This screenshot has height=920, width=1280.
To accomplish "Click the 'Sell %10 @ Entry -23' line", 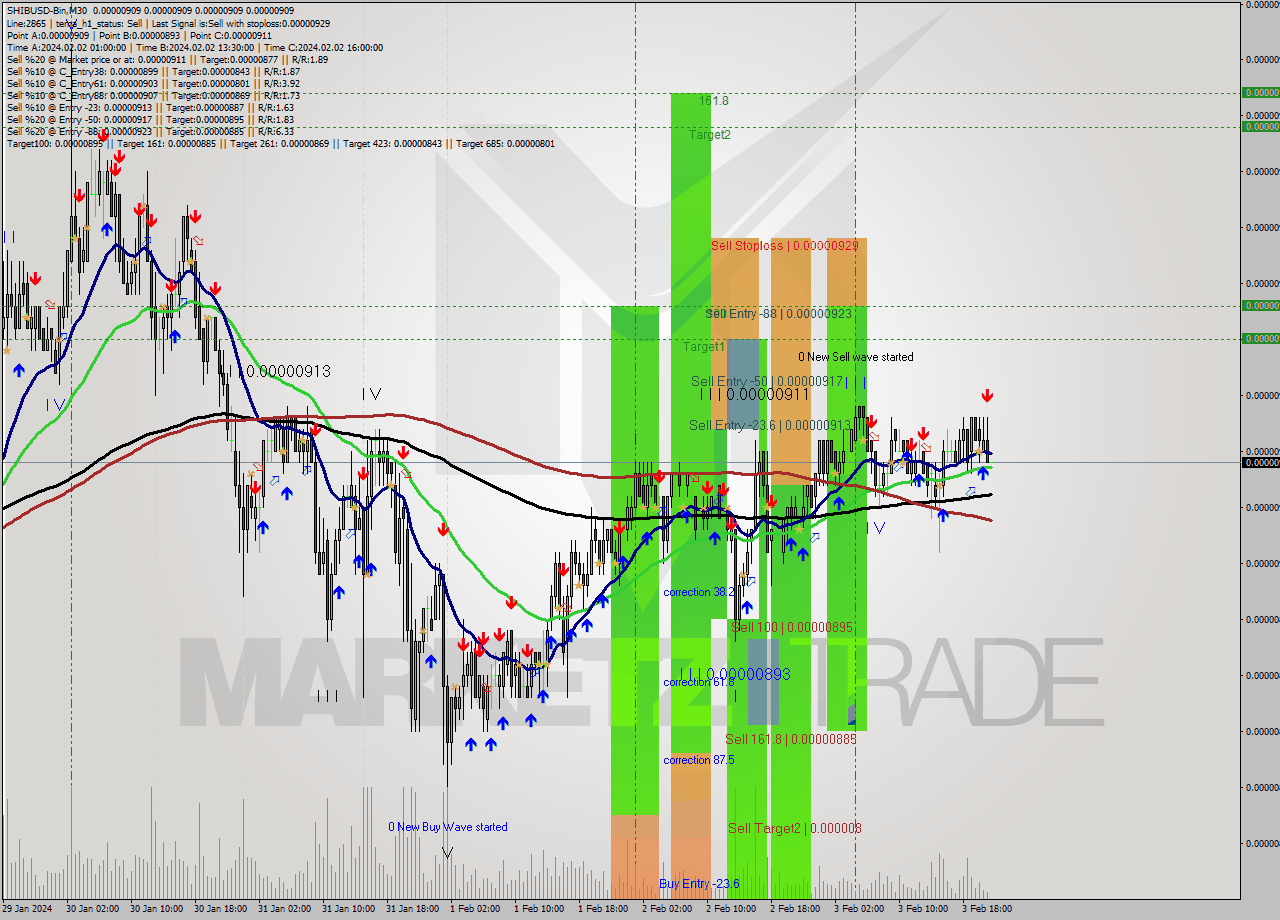I will [x=150, y=107].
